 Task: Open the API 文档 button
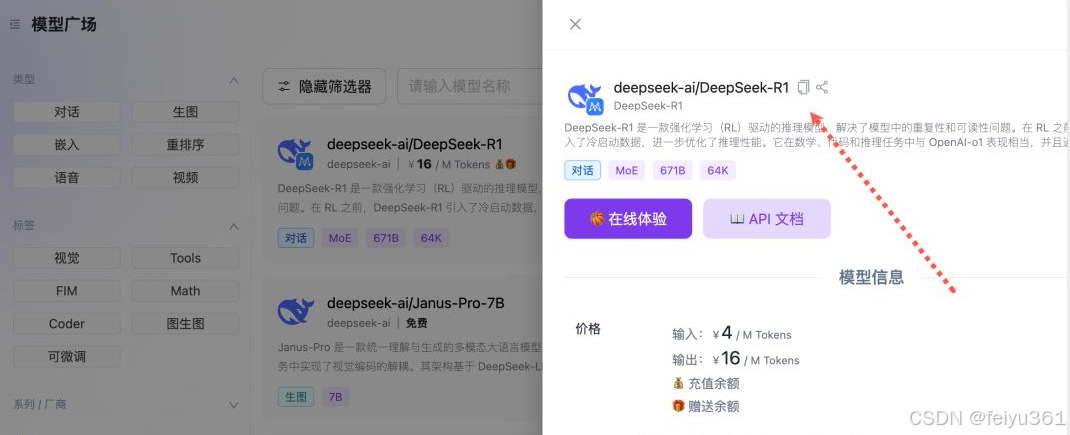pyautogui.click(x=767, y=219)
